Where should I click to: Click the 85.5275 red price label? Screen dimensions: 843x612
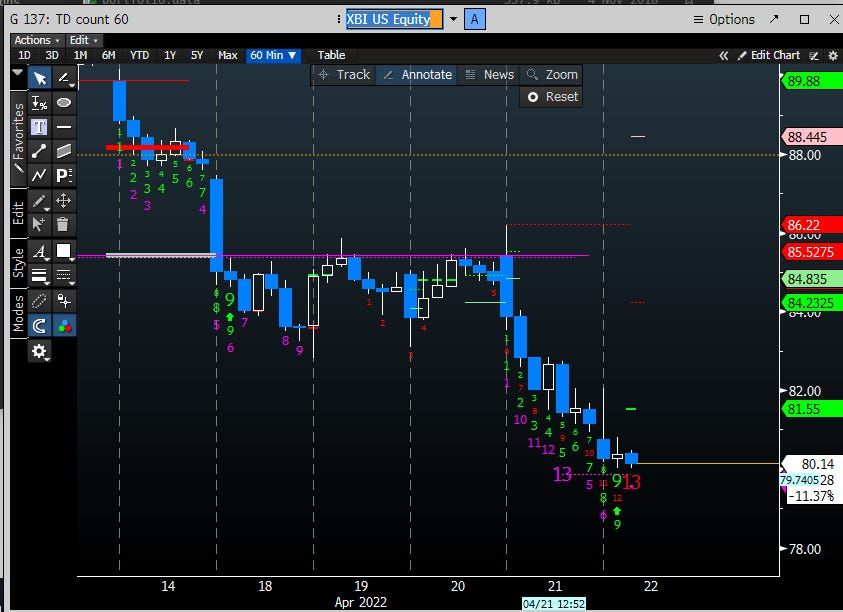point(812,252)
